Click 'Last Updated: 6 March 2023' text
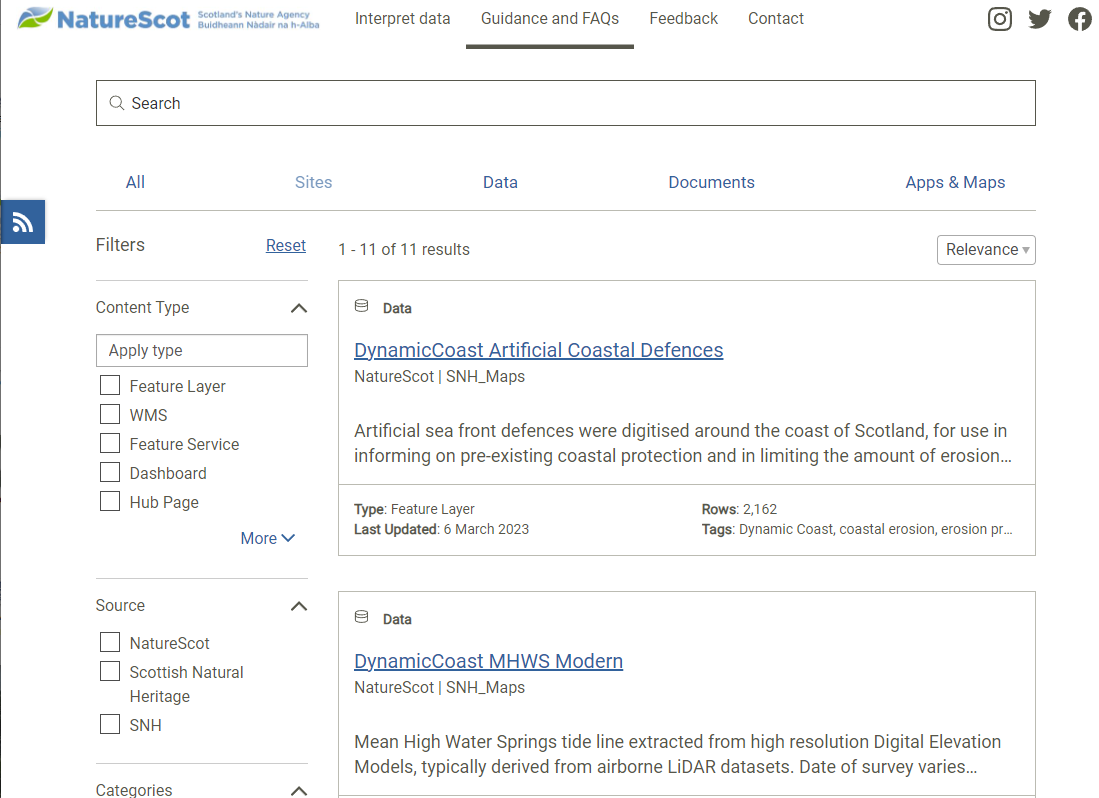This screenshot has width=1099, height=798. point(442,530)
